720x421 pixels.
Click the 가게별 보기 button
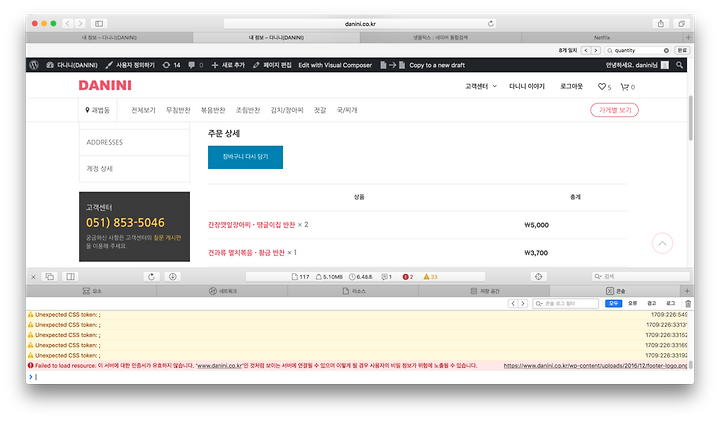[x=614, y=110]
